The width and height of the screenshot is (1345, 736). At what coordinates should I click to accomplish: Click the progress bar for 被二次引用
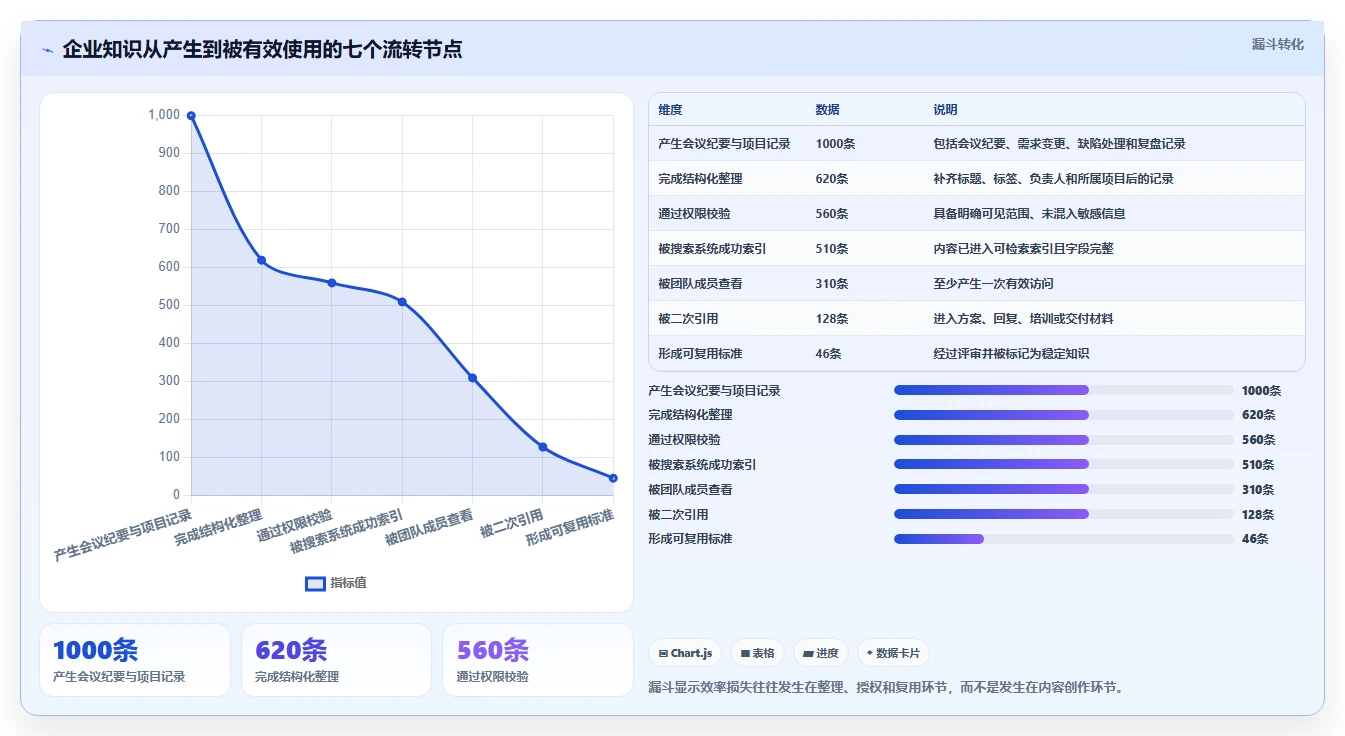tap(1063, 514)
